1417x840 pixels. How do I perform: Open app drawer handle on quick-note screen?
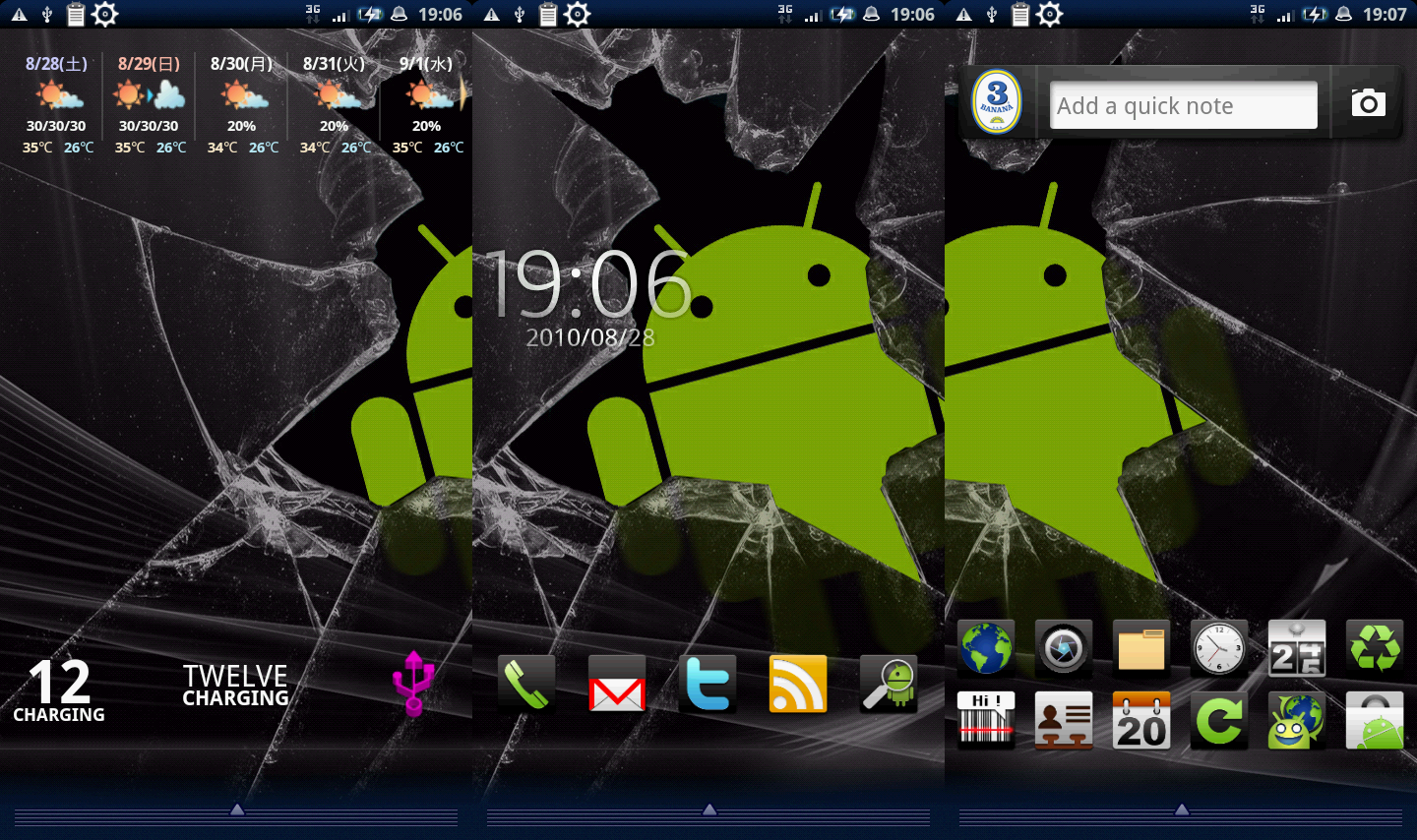tap(1181, 812)
